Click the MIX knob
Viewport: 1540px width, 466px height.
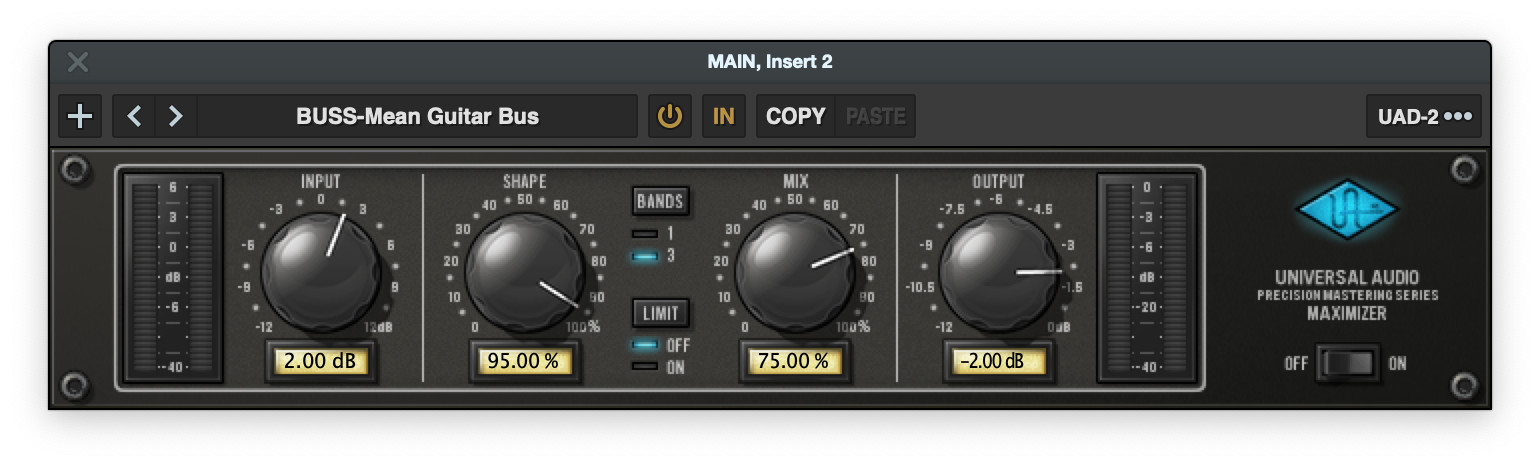[x=795, y=270]
